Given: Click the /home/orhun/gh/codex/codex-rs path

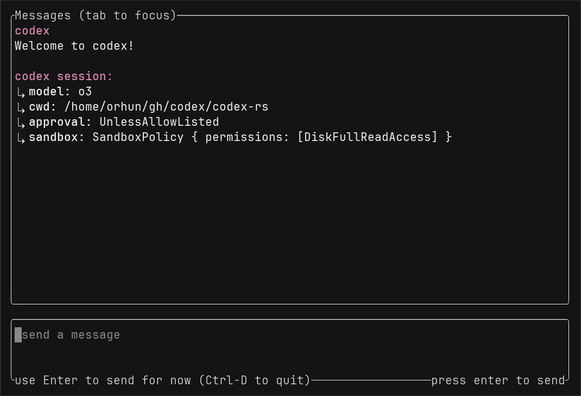Looking at the screenshot, I should (166, 107).
